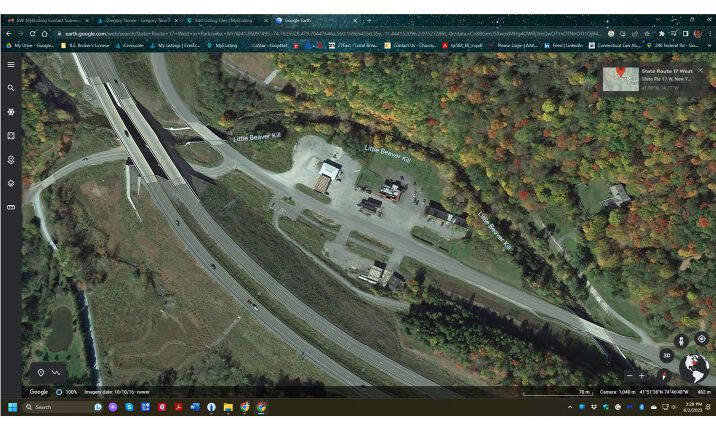Toggle the 3D view button

[666, 355]
